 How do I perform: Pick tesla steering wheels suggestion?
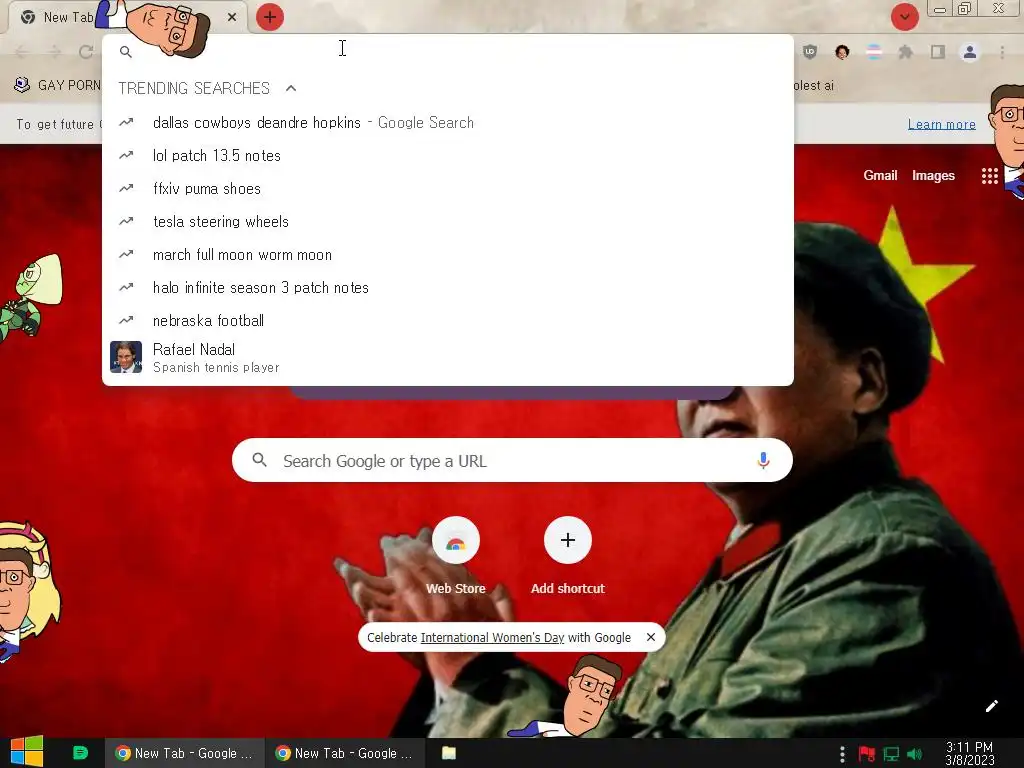447,221
